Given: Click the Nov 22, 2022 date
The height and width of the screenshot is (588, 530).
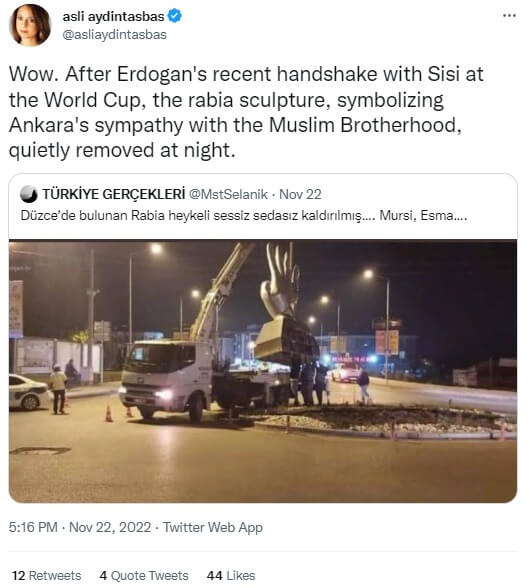Looking at the screenshot, I should [110, 527].
